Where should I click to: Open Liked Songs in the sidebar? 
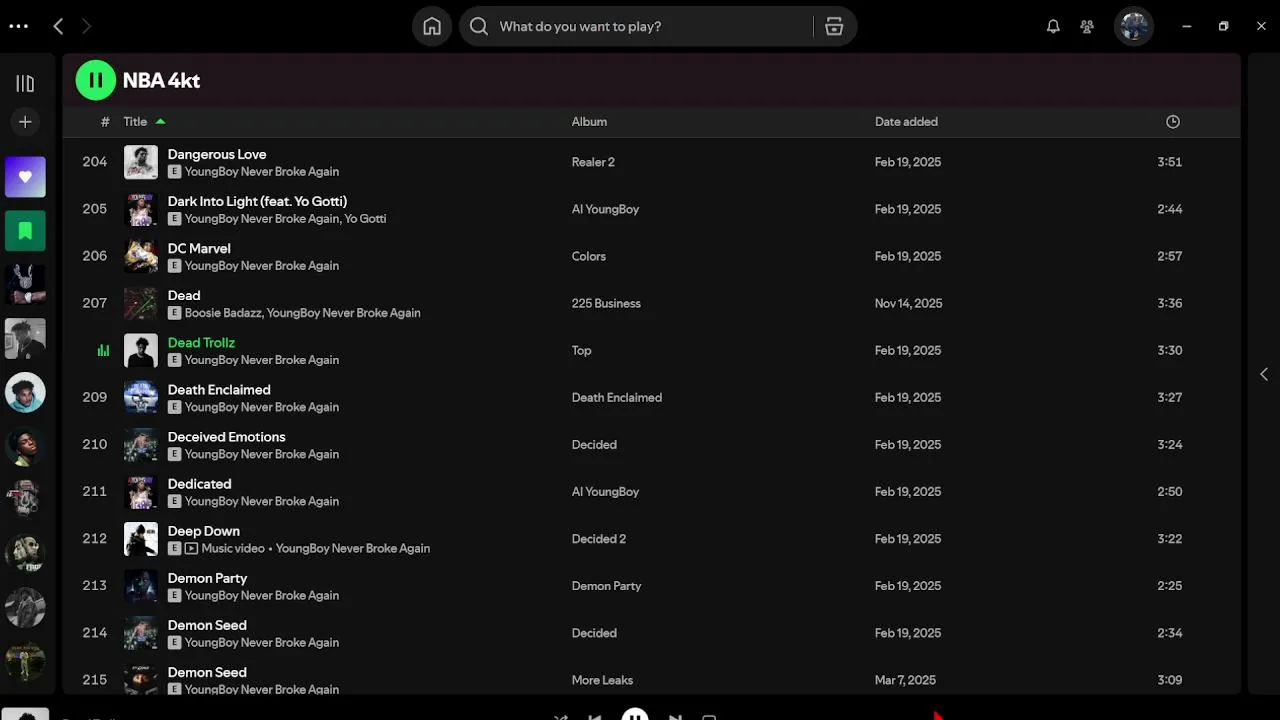pos(25,177)
